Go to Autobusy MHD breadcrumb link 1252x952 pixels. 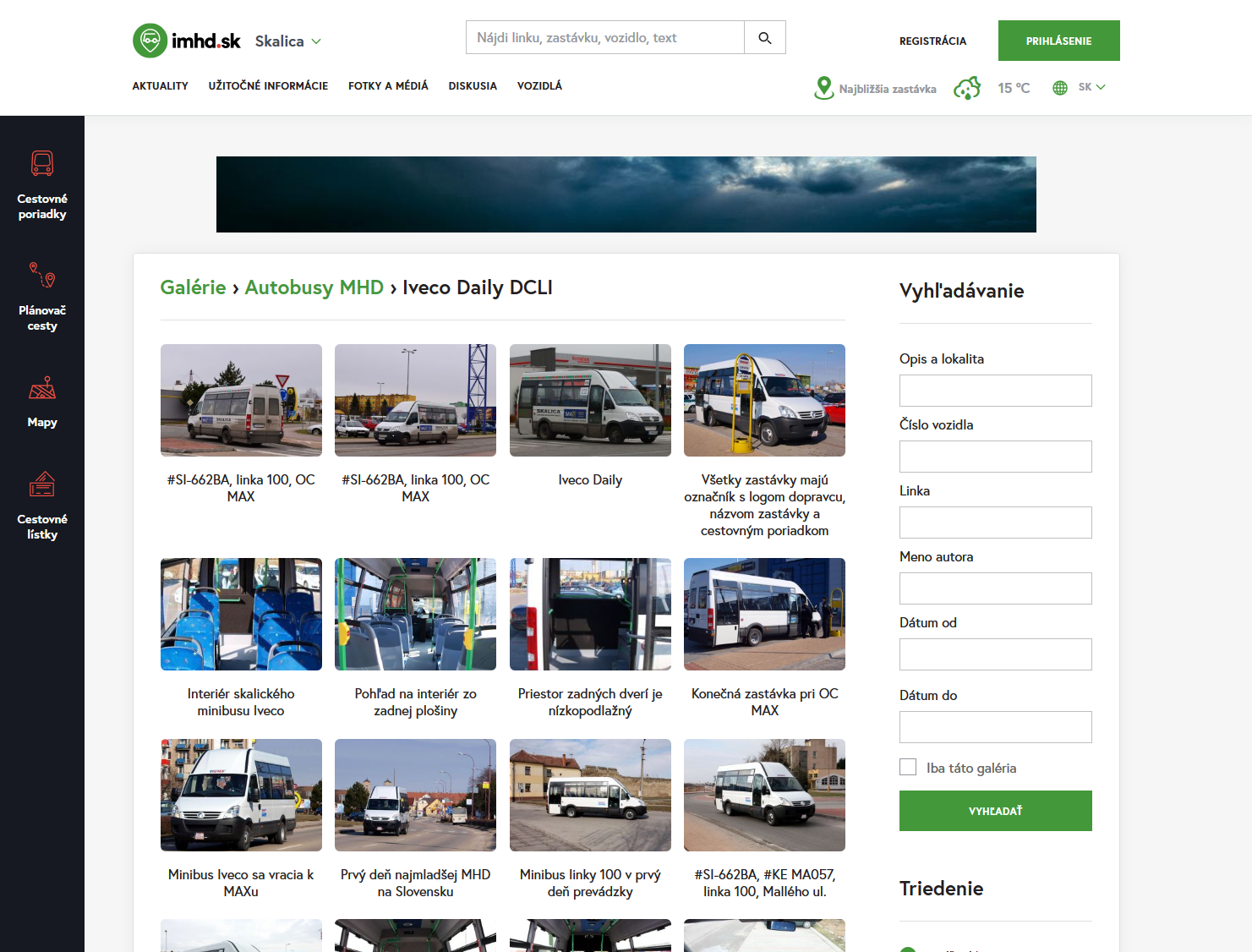click(x=314, y=287)
